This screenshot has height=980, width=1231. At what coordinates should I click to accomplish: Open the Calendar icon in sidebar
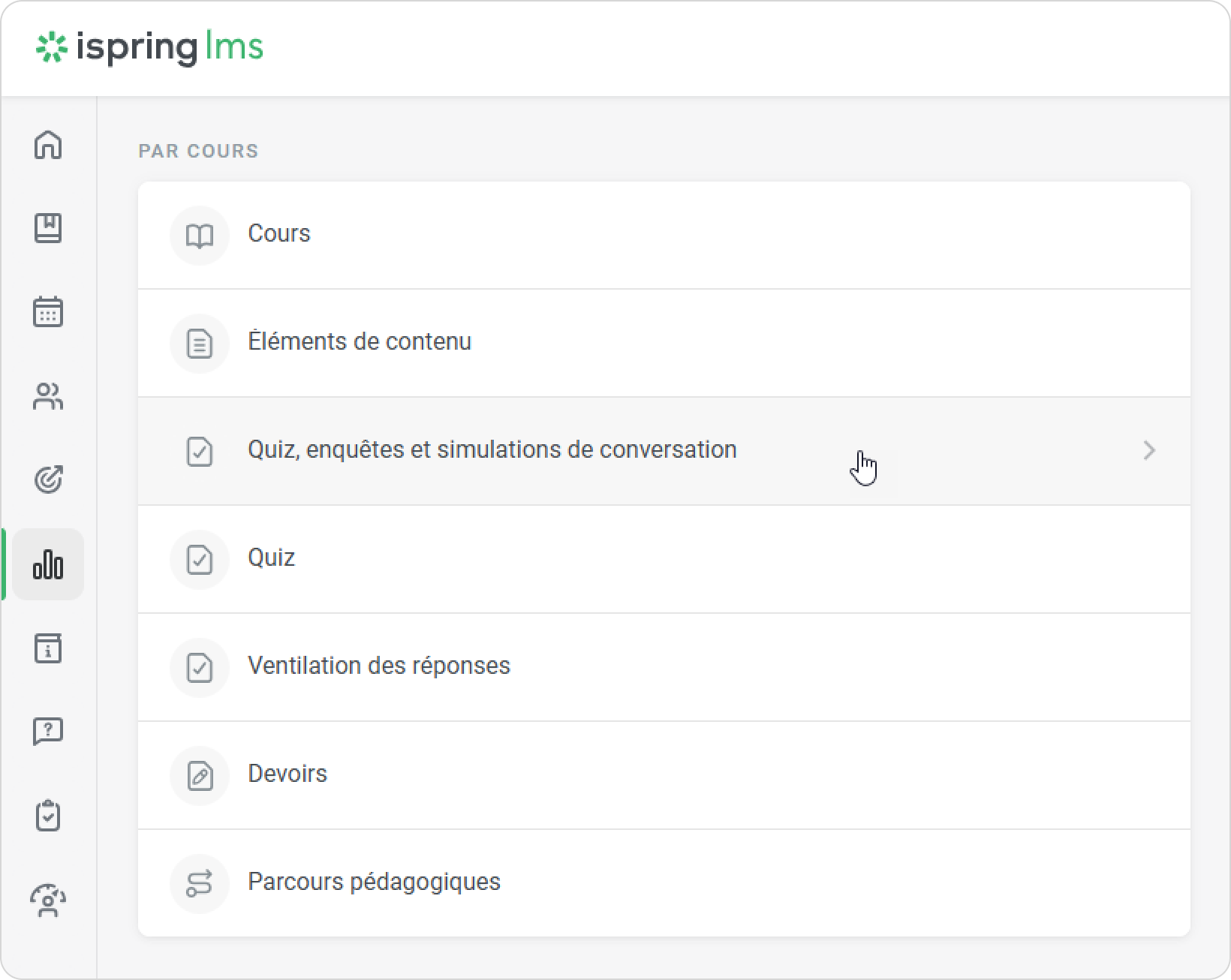pos(48,312)
